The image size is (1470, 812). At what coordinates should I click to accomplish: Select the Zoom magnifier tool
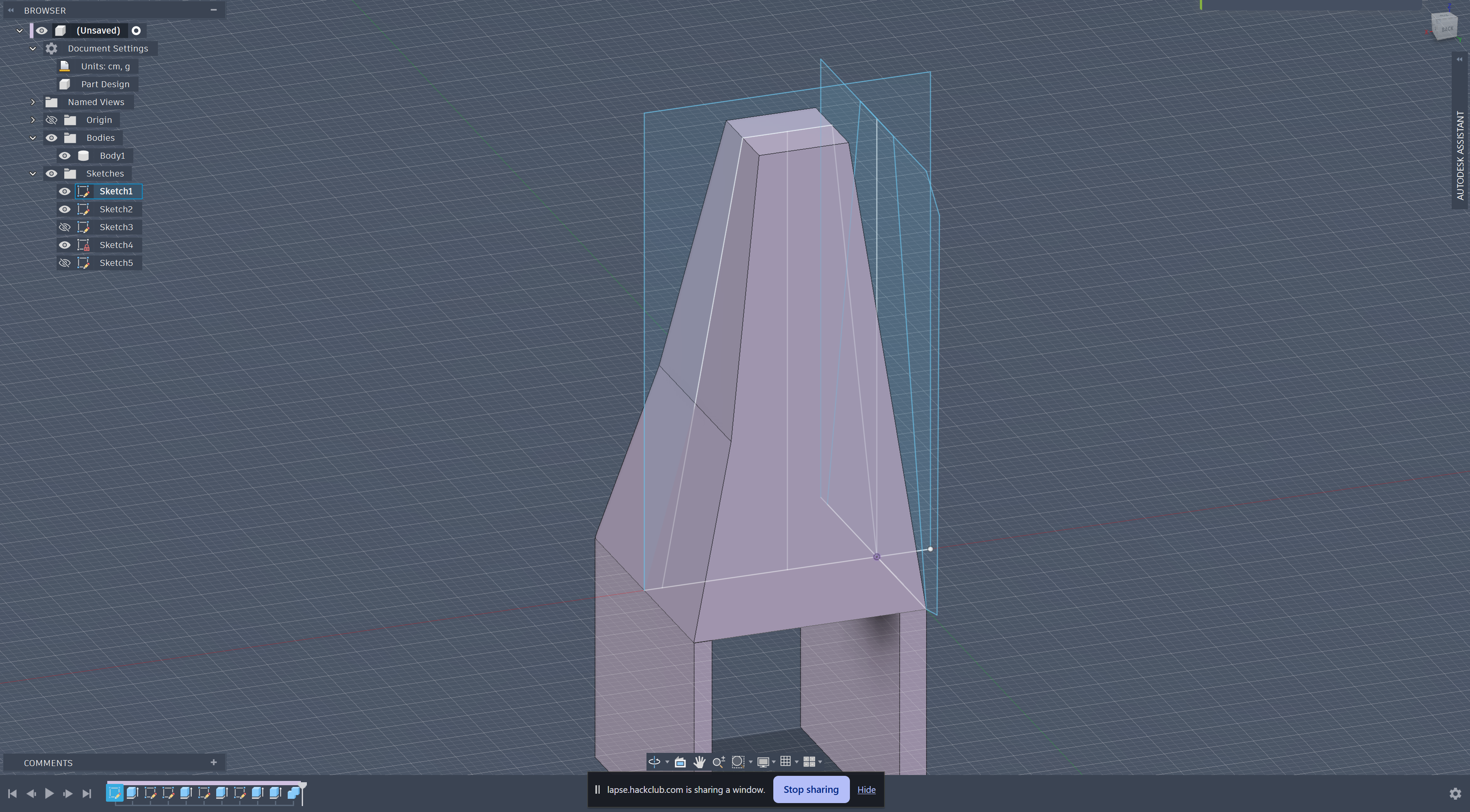[x=718, y=762]
